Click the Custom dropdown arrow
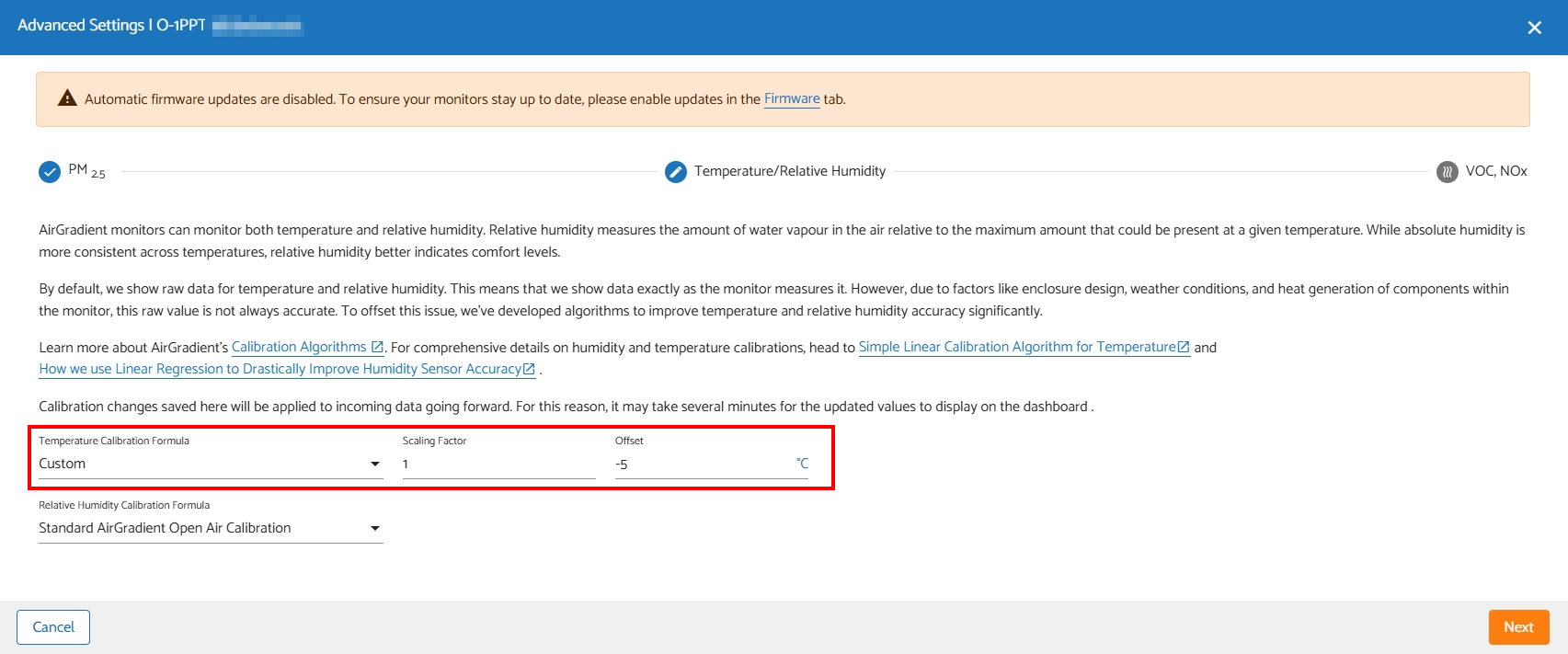Viewport: 1568px width, 654px height. (375, 464)
